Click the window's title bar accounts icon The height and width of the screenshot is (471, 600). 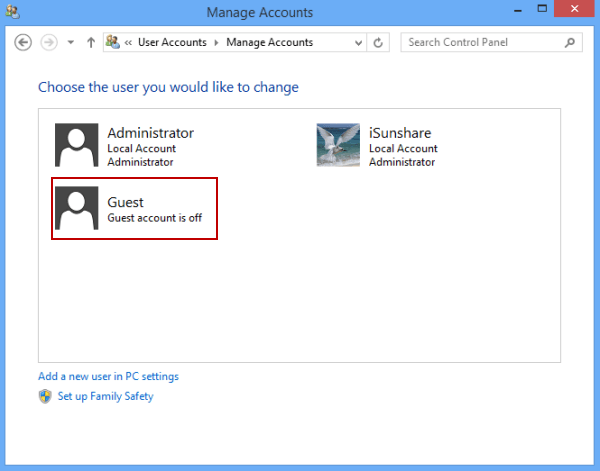(12, 12)
